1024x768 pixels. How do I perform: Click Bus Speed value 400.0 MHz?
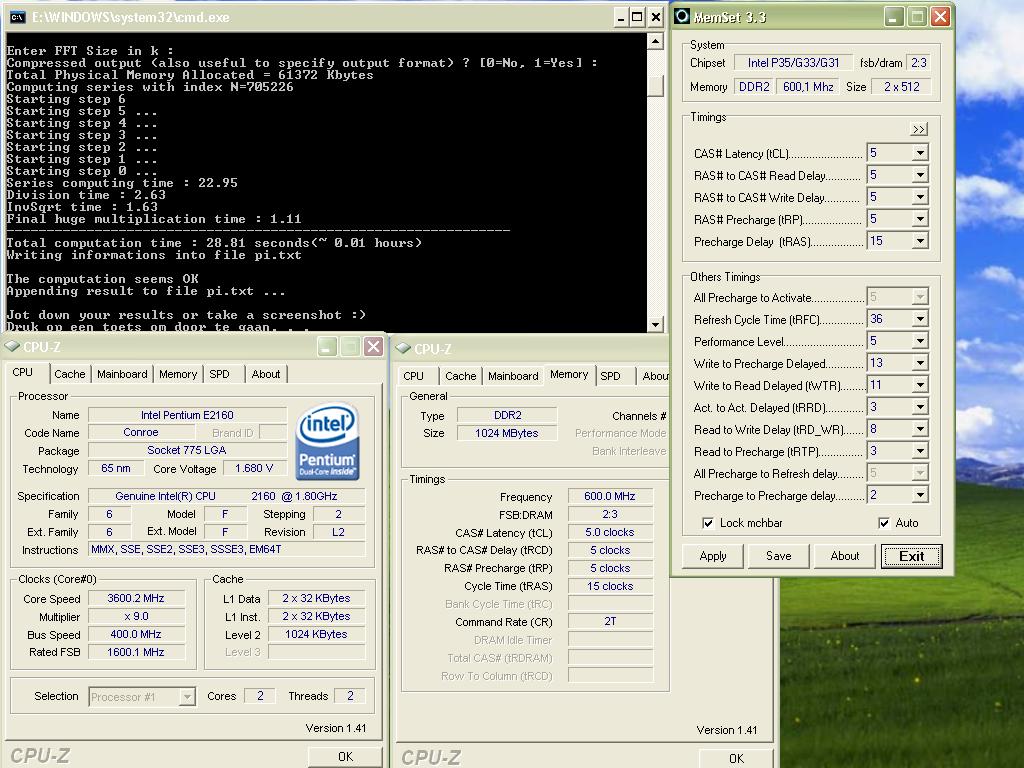pos(136,634)
